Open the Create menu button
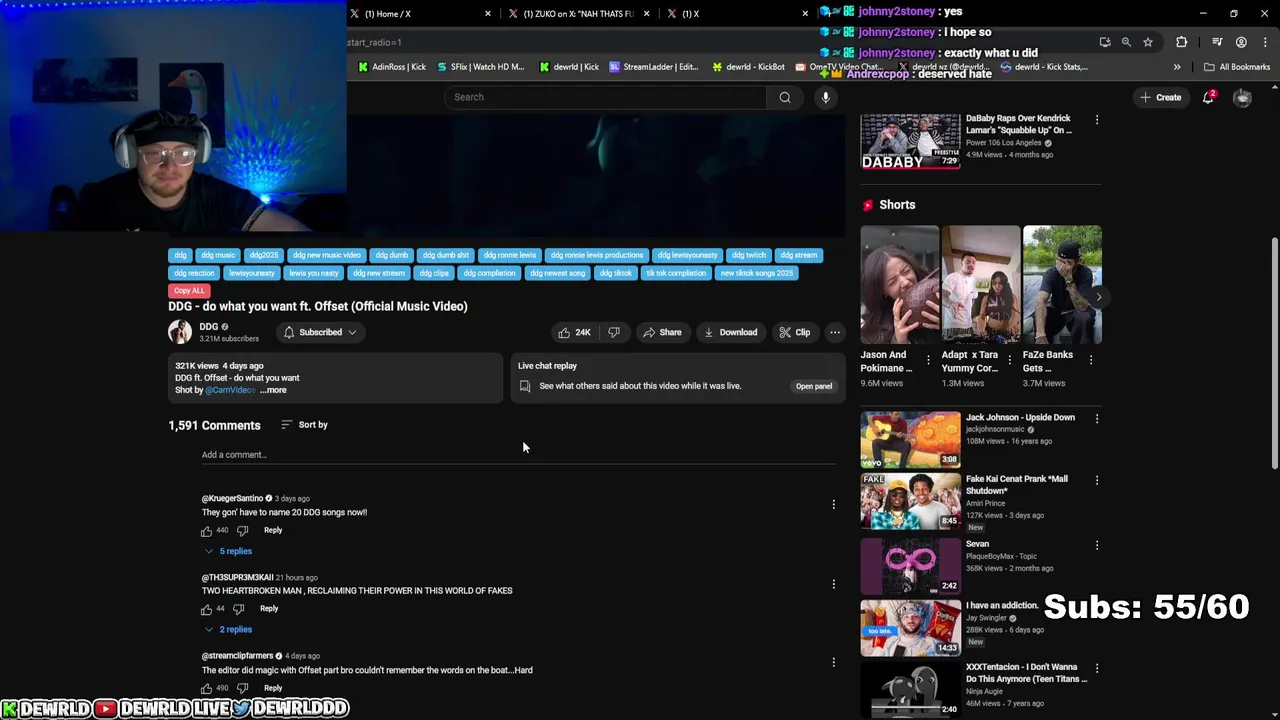Screen dimensions: 1280x720 pos(1160,97)
